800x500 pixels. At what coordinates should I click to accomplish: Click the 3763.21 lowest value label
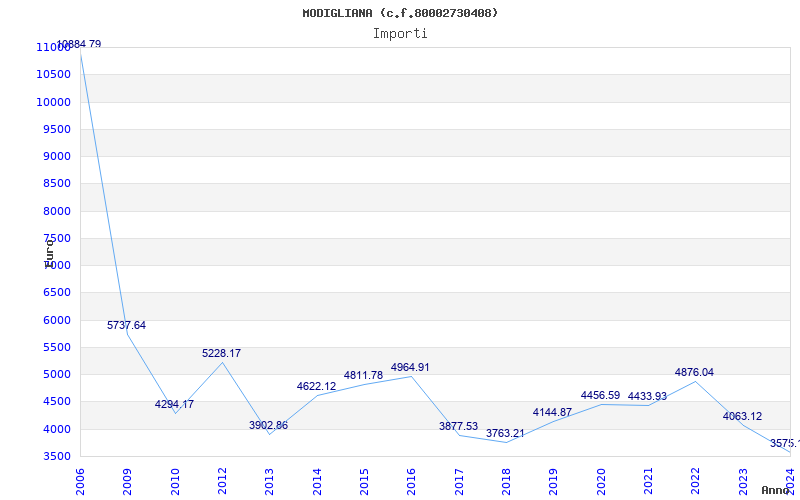[x=505, y=434]
